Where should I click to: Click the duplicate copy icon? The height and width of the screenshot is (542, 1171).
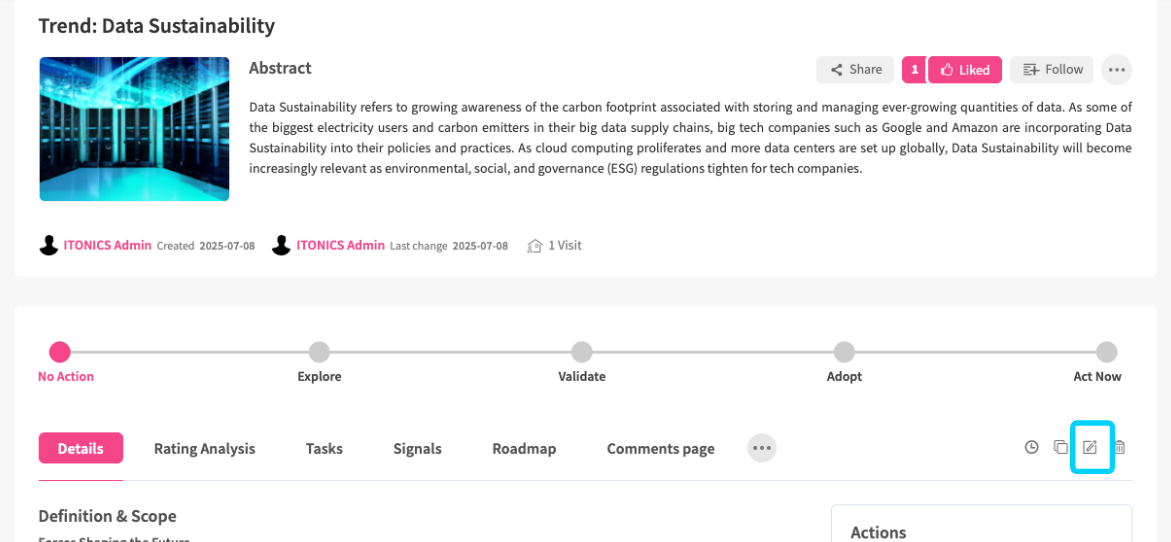(x=1061, y=447)
